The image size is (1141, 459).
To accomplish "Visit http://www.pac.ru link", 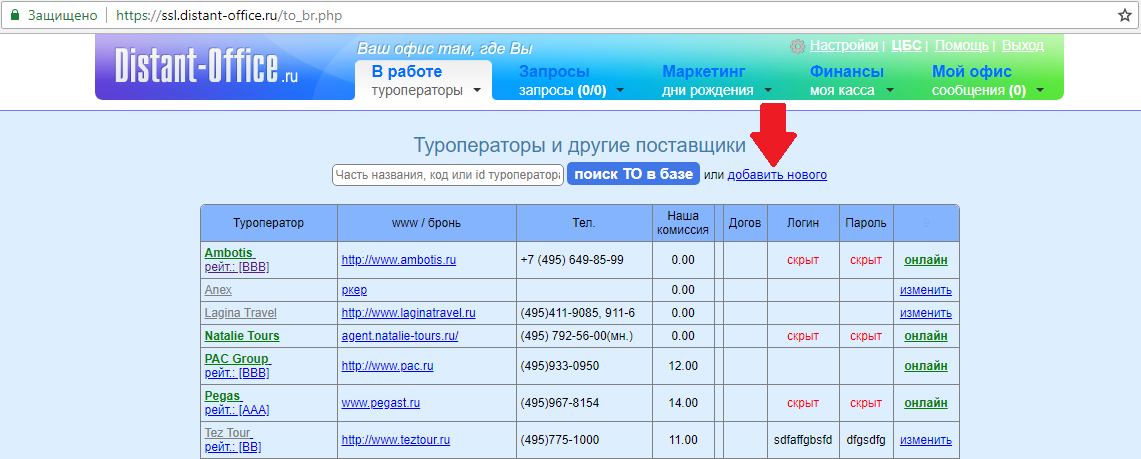I will [x=388, y=366].
